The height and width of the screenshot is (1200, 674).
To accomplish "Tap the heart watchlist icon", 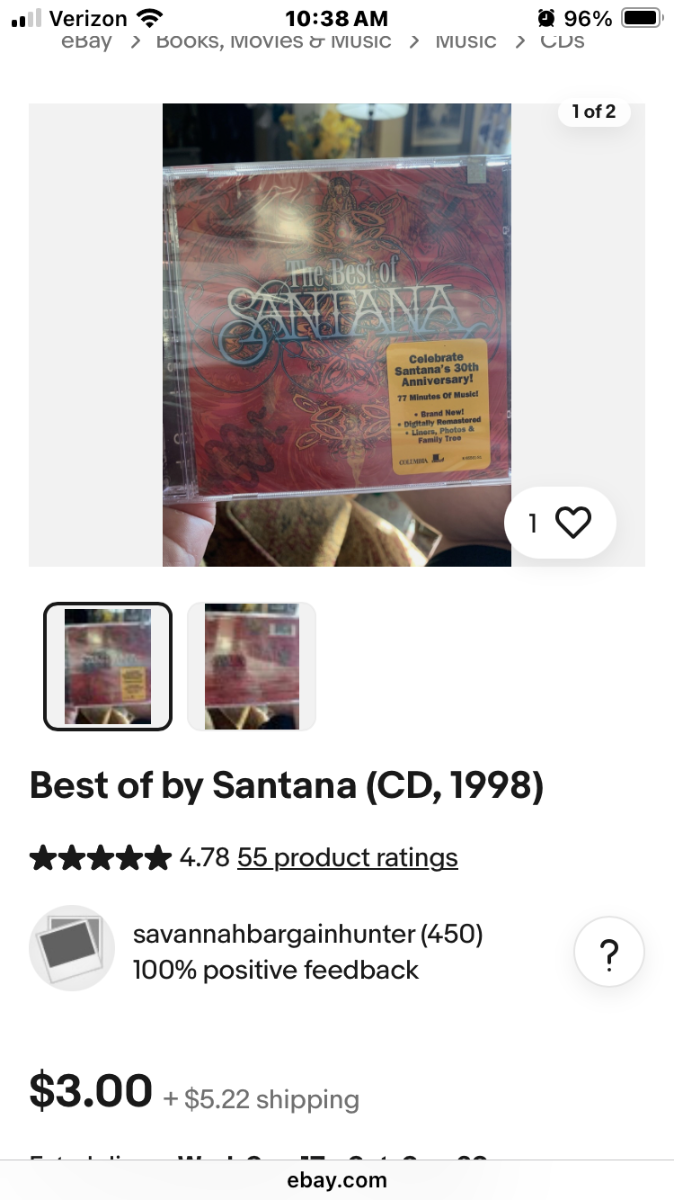I will click(x=573, y=522).
